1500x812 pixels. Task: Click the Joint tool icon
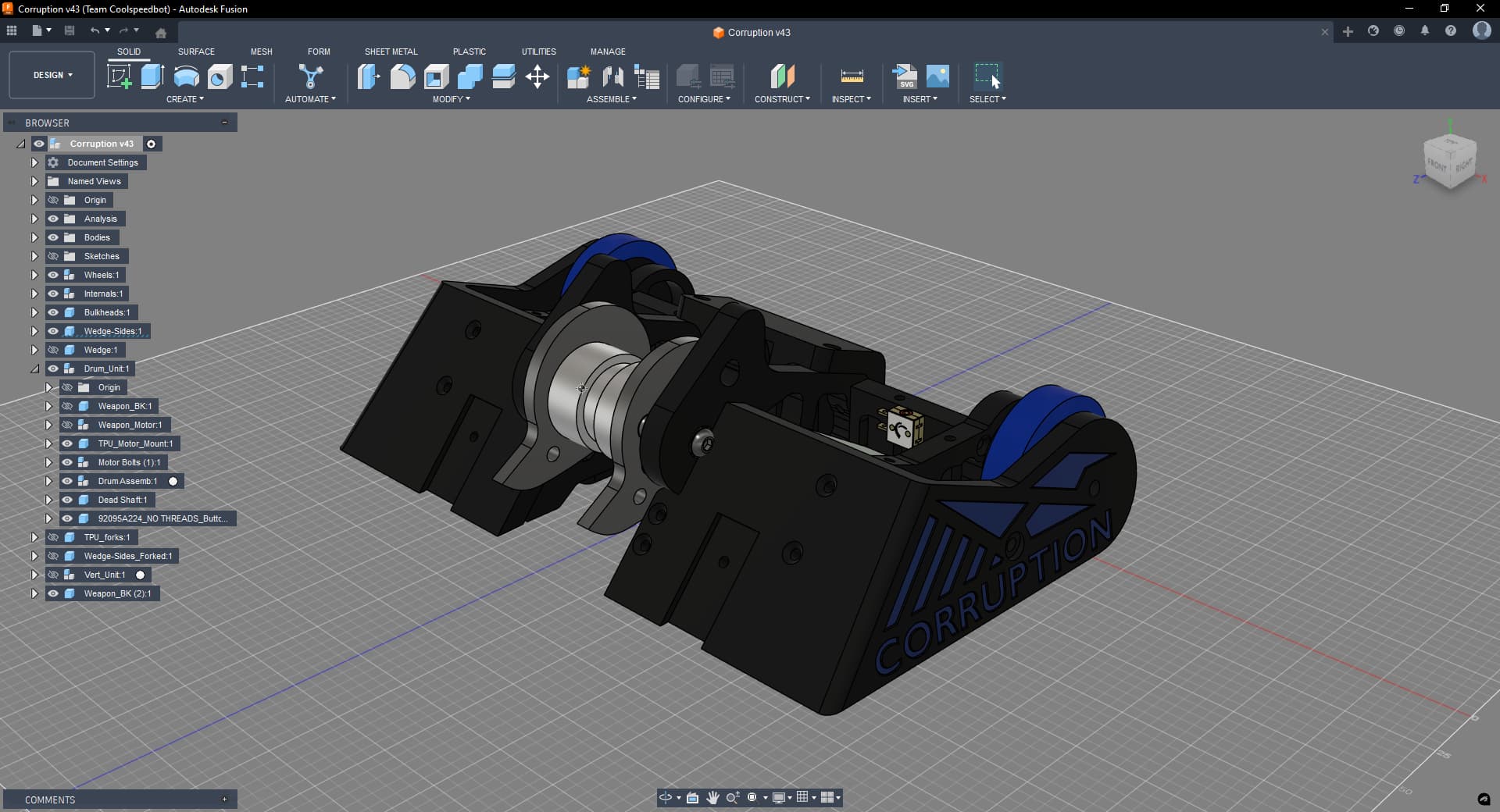612,77
